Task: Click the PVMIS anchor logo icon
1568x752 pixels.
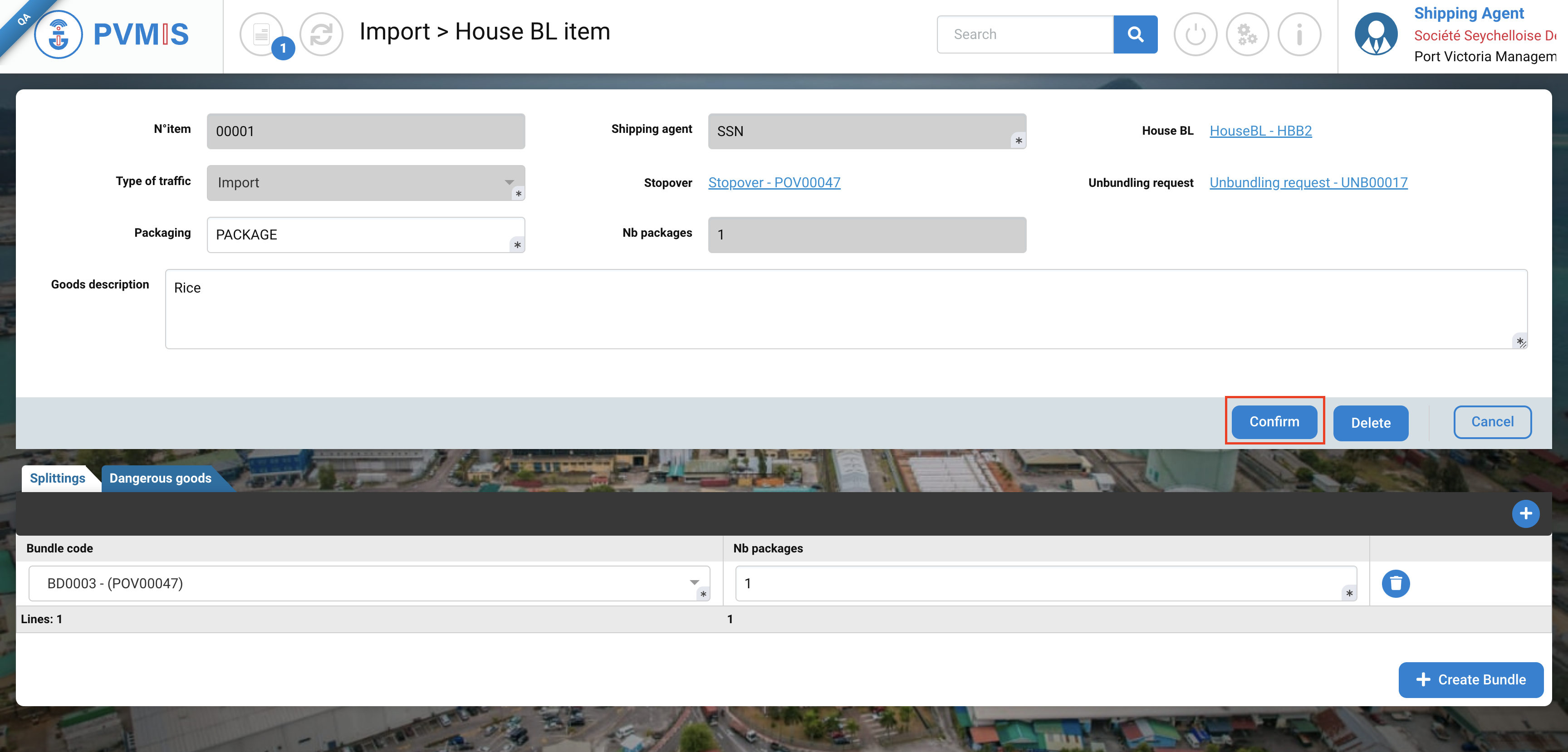Action: click(59, 34)
